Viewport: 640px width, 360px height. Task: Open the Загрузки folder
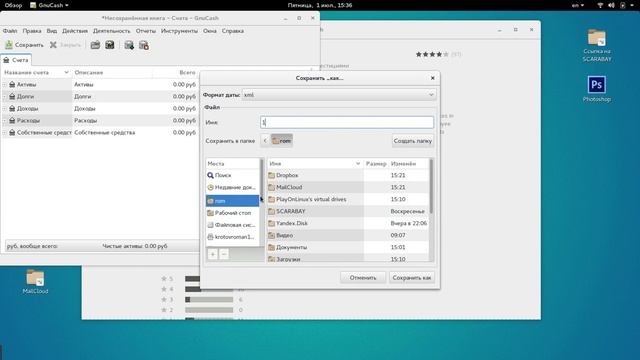tap(348, 259)
